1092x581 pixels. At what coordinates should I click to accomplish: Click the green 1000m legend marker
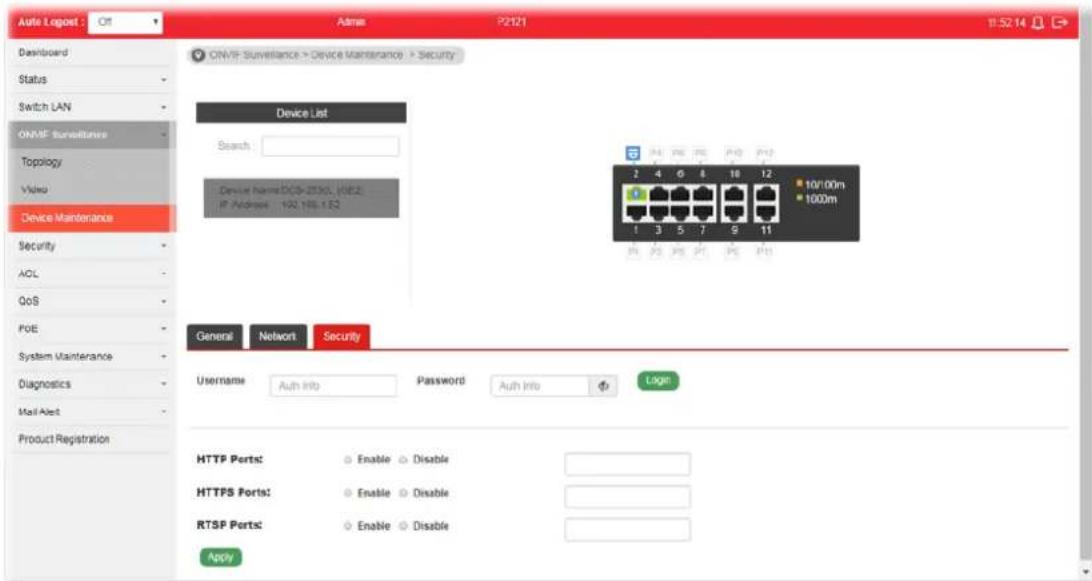(x=800, y=199)
